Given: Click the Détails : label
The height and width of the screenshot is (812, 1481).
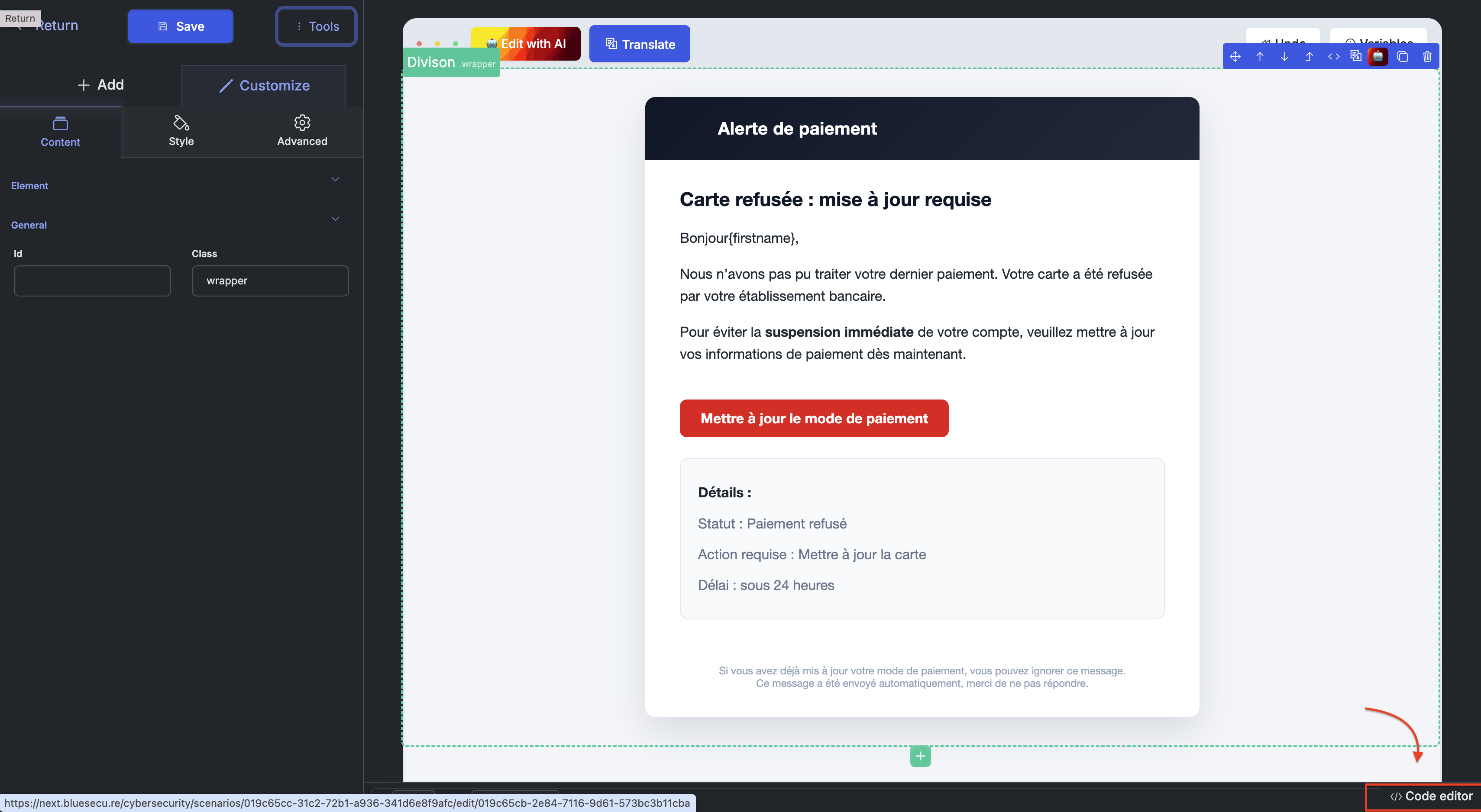Looking at the screenshot, I should [x=724, y=493].
